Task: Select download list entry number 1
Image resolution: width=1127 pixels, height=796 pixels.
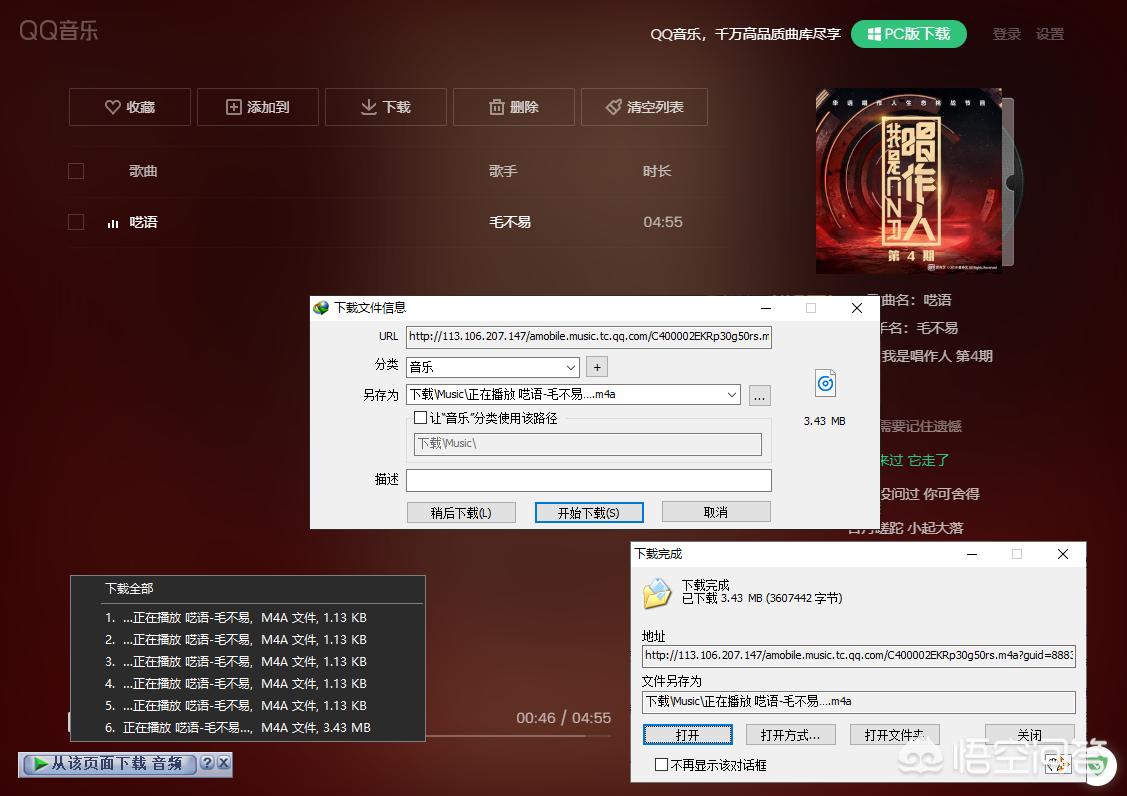Action: coord(247,618)
